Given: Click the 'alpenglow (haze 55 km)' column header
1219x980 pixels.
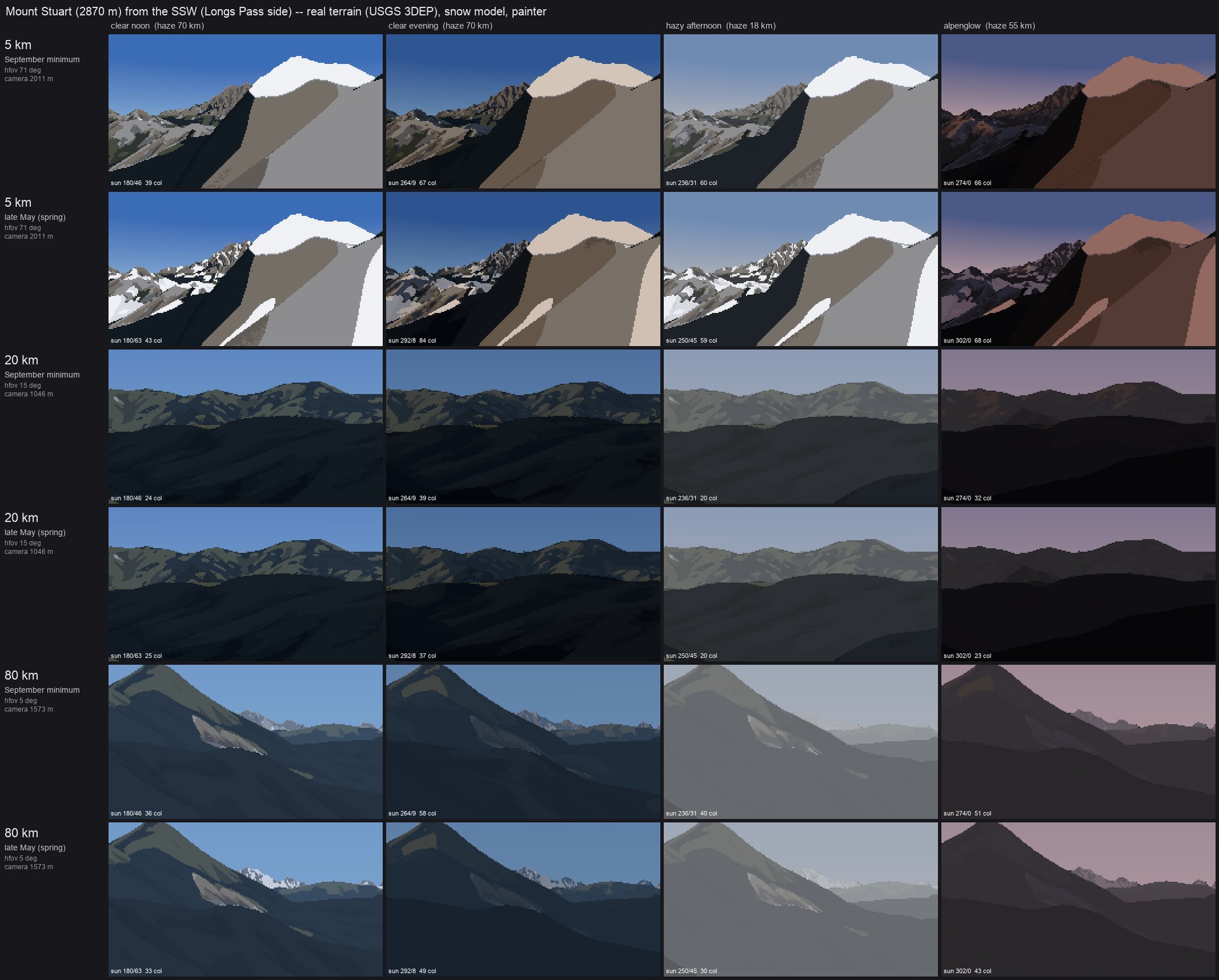Looking at the screenshot, I should tap(989, 26).
